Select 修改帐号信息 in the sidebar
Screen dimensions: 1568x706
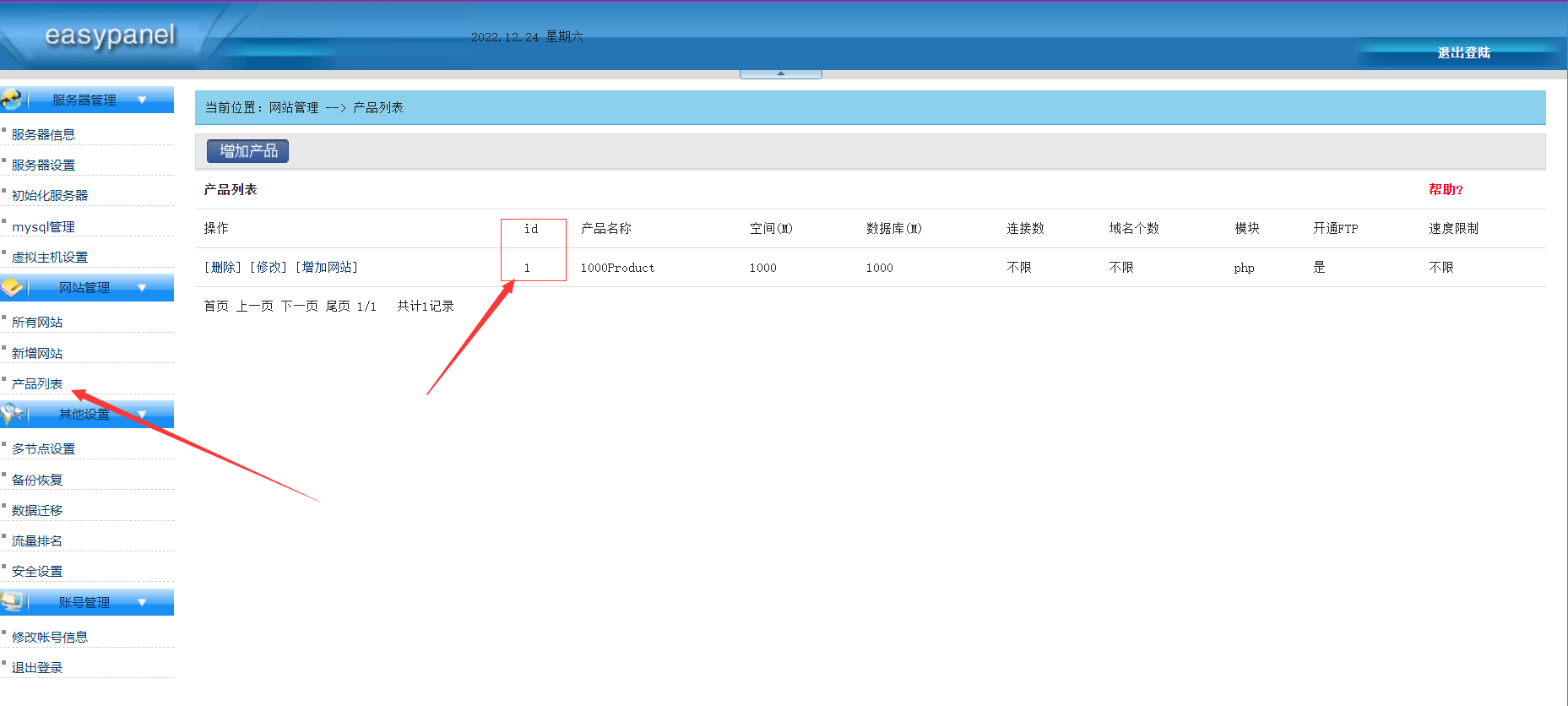[x=50, y=638]
